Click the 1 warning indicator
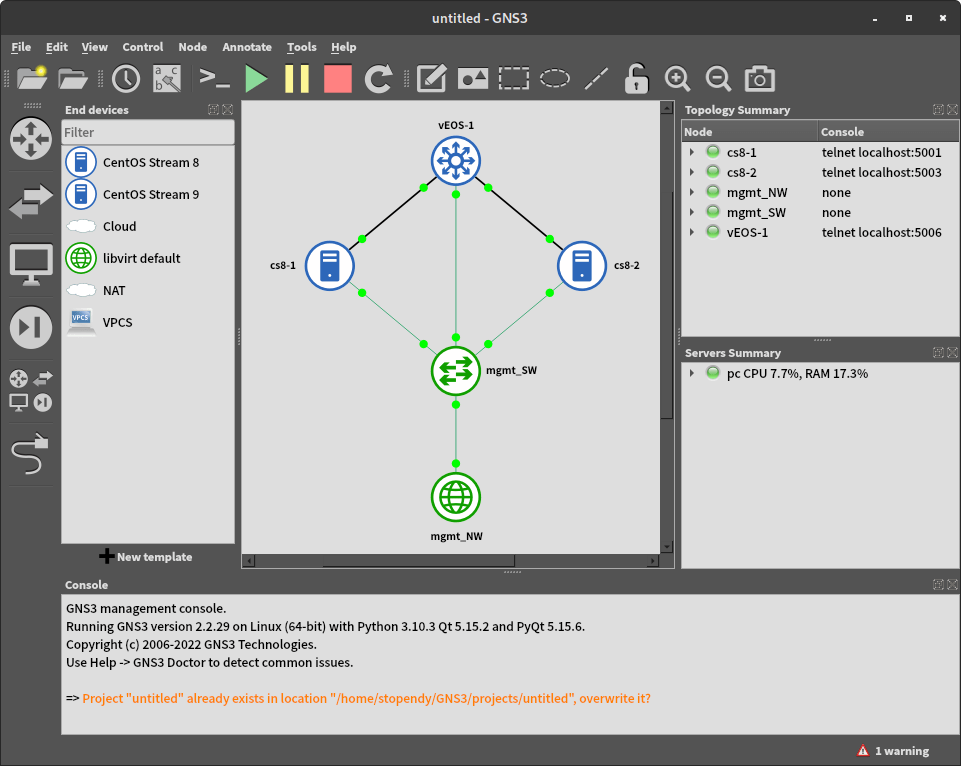The height and width of the screenshot is (766, 961). pos(895,750)
